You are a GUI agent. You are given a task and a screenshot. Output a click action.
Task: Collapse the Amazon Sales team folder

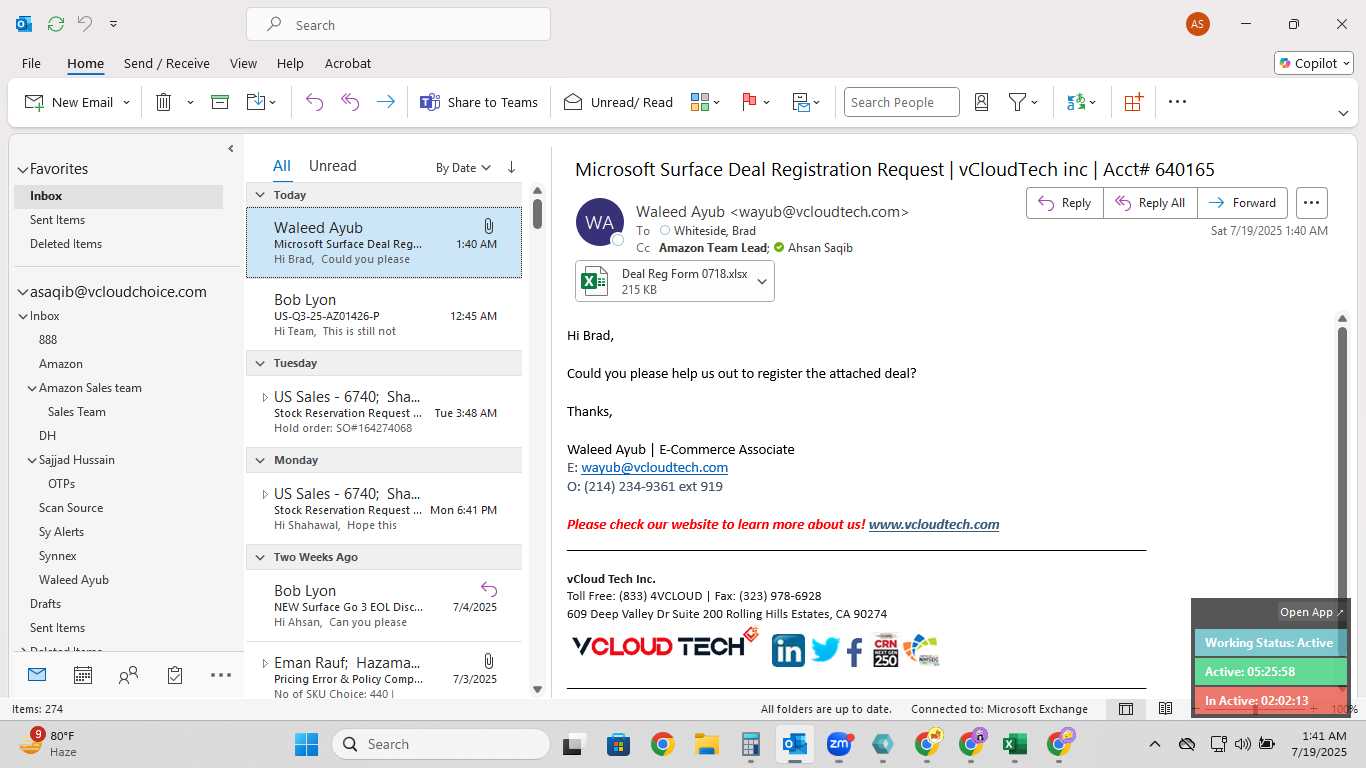point(32,388)
